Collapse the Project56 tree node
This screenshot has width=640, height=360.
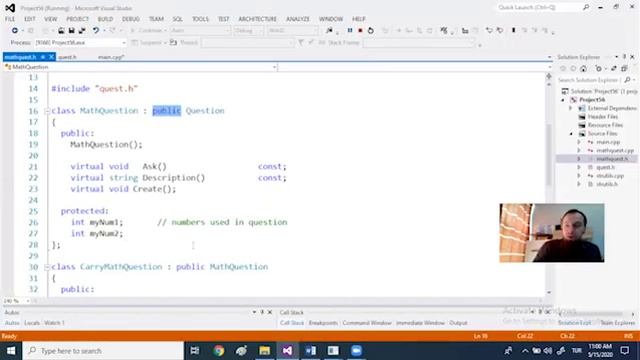coord(563,100)
